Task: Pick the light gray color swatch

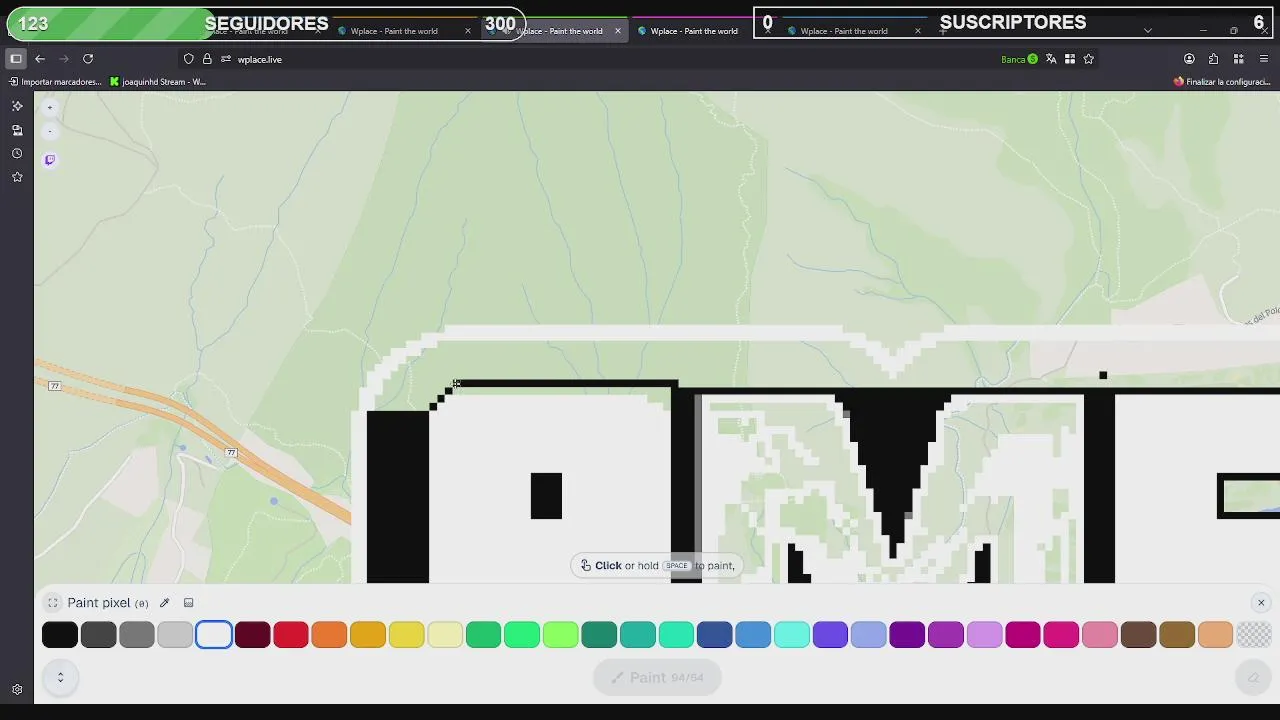Action: pos(175,635)
